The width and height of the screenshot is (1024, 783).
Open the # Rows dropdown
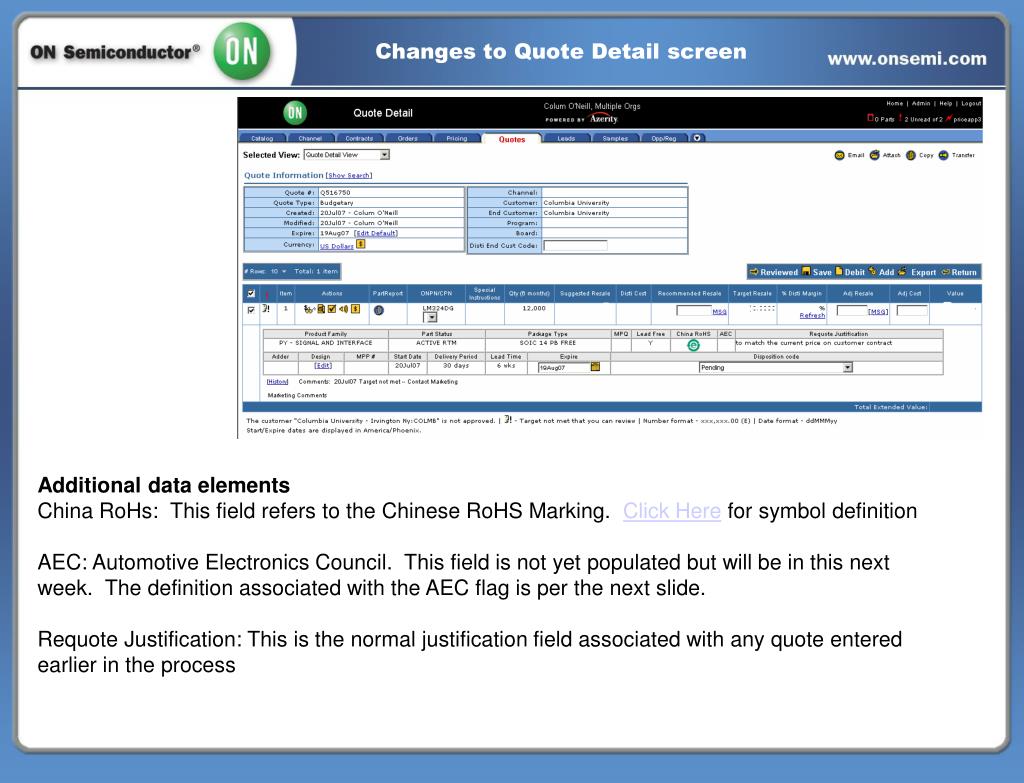(x=279, y=272)
